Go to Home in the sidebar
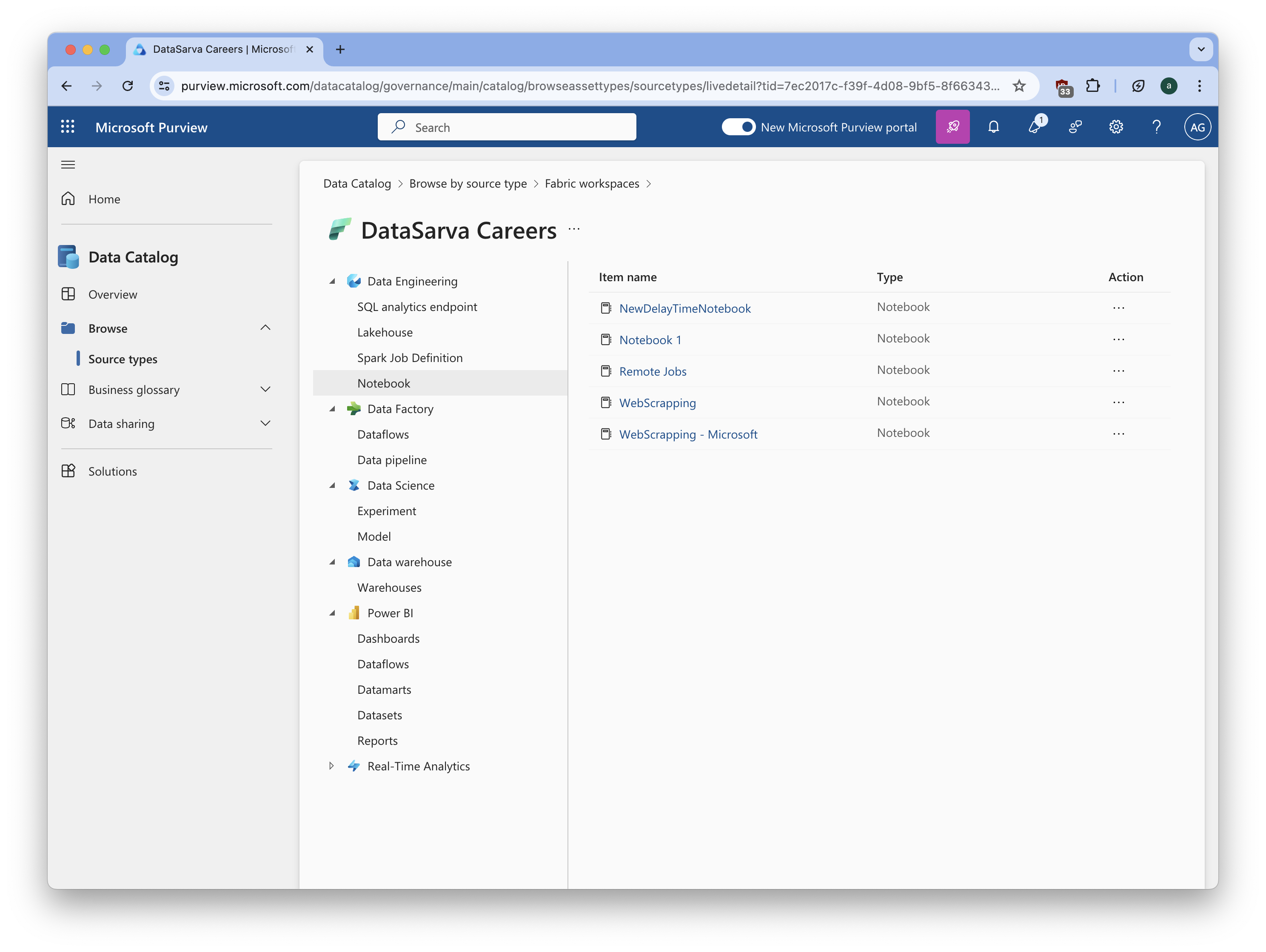1266x952 pixels. click(x=104, y=199)
